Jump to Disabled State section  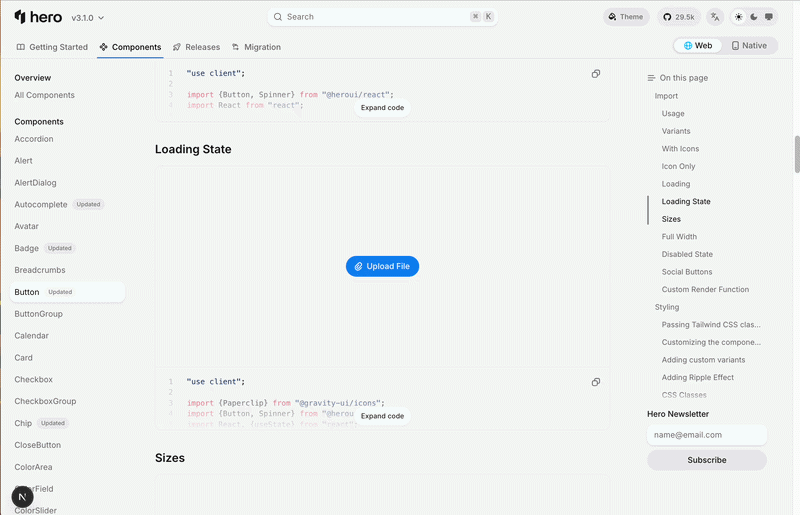tap(687, 254)
